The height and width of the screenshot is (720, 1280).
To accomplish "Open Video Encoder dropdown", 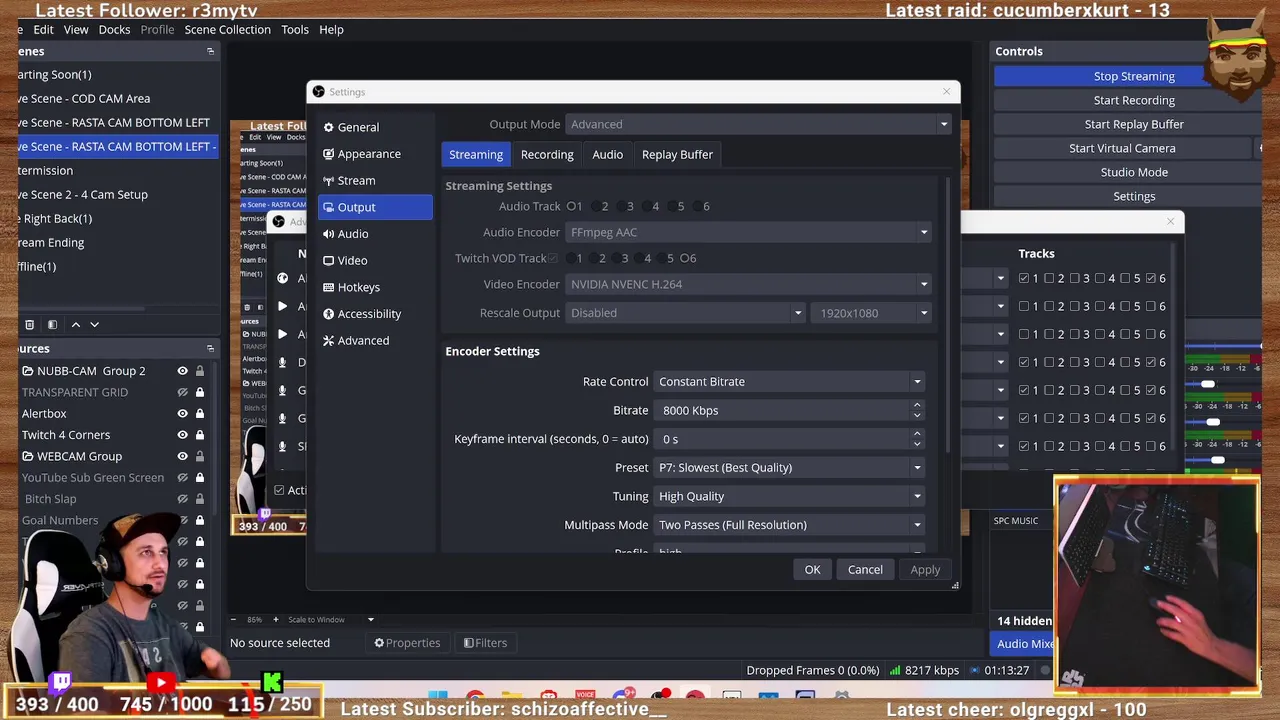I will pos(747,284).
